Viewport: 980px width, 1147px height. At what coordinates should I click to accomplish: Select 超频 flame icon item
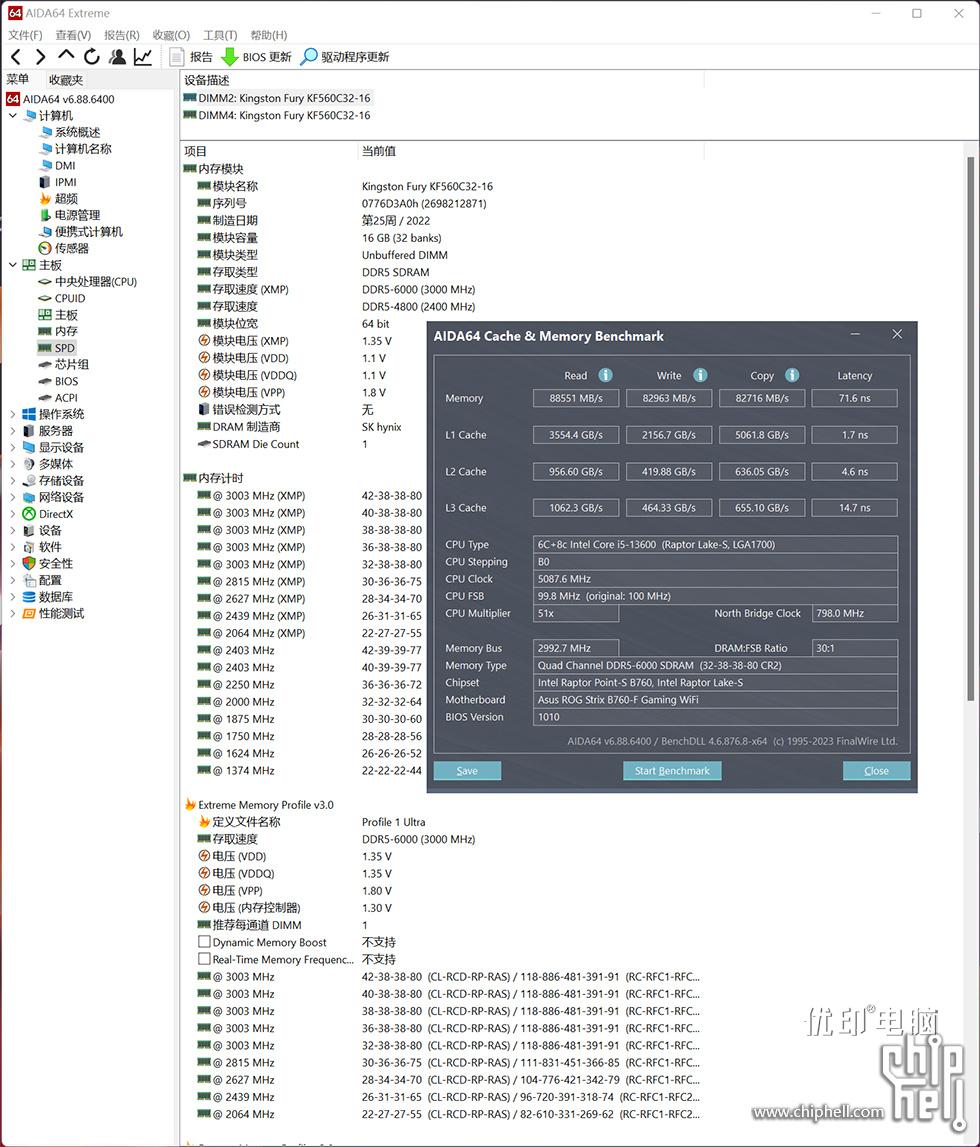tap(59, 198)
